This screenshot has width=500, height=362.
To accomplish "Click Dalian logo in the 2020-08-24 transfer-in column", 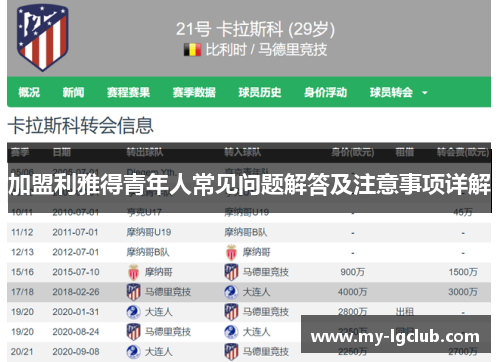I will (231, 332).
